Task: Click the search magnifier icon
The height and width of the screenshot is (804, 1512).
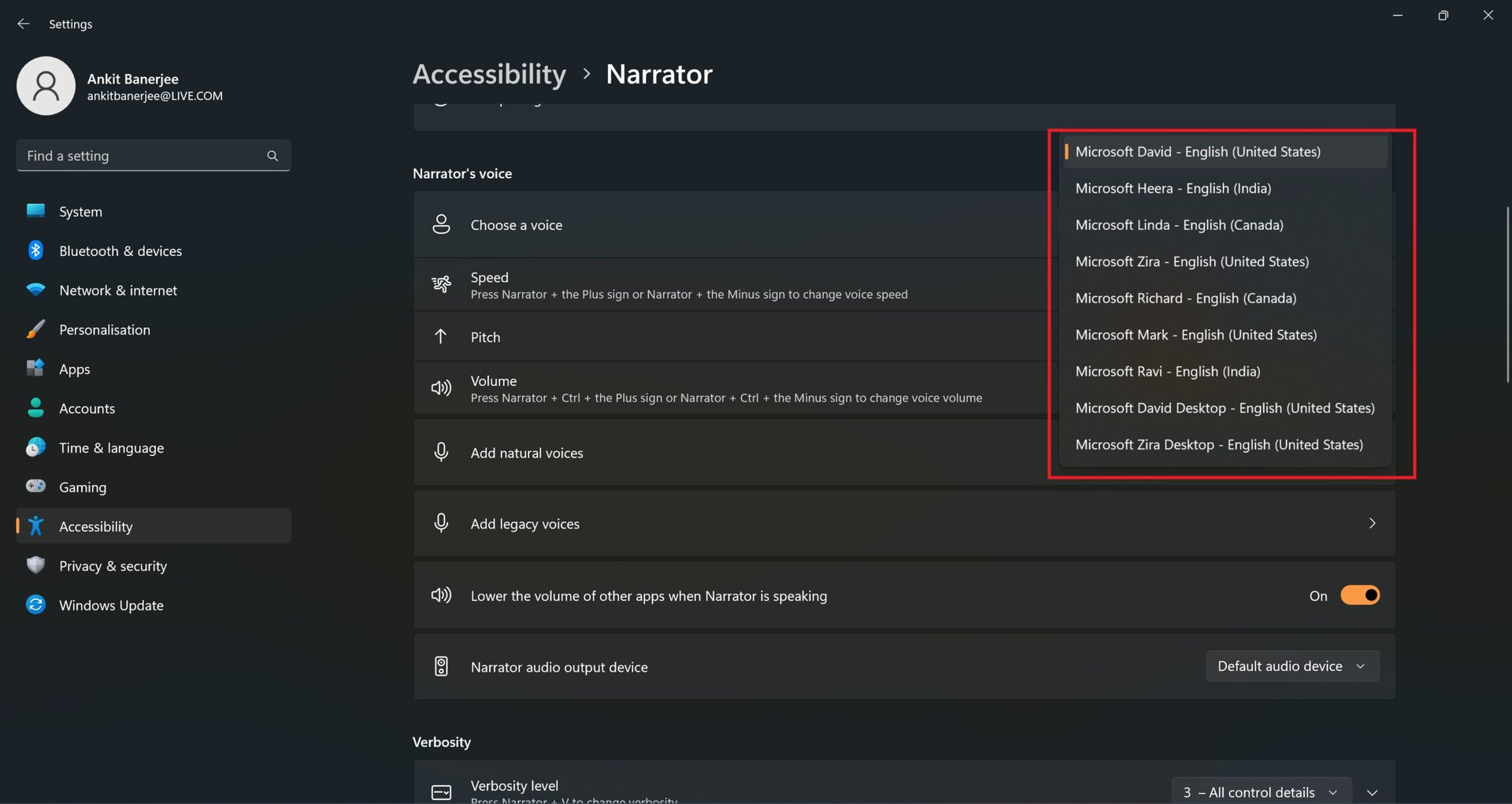Action: click(272, 156)
